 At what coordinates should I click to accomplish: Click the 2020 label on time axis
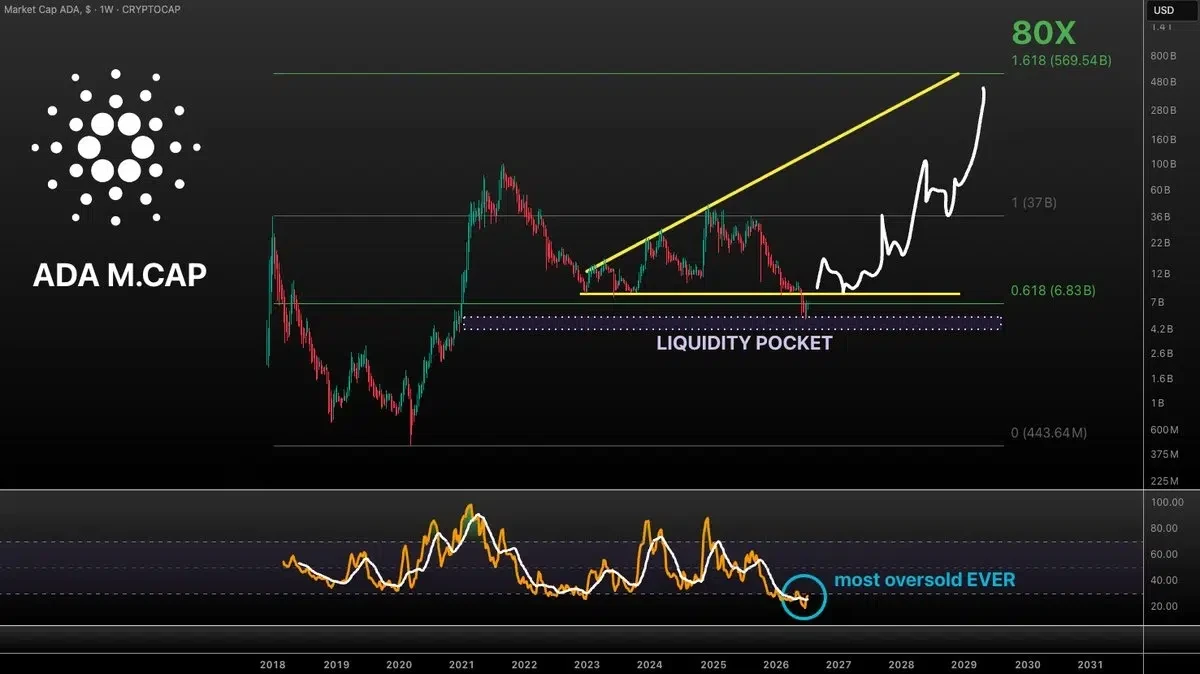[398, 664]
